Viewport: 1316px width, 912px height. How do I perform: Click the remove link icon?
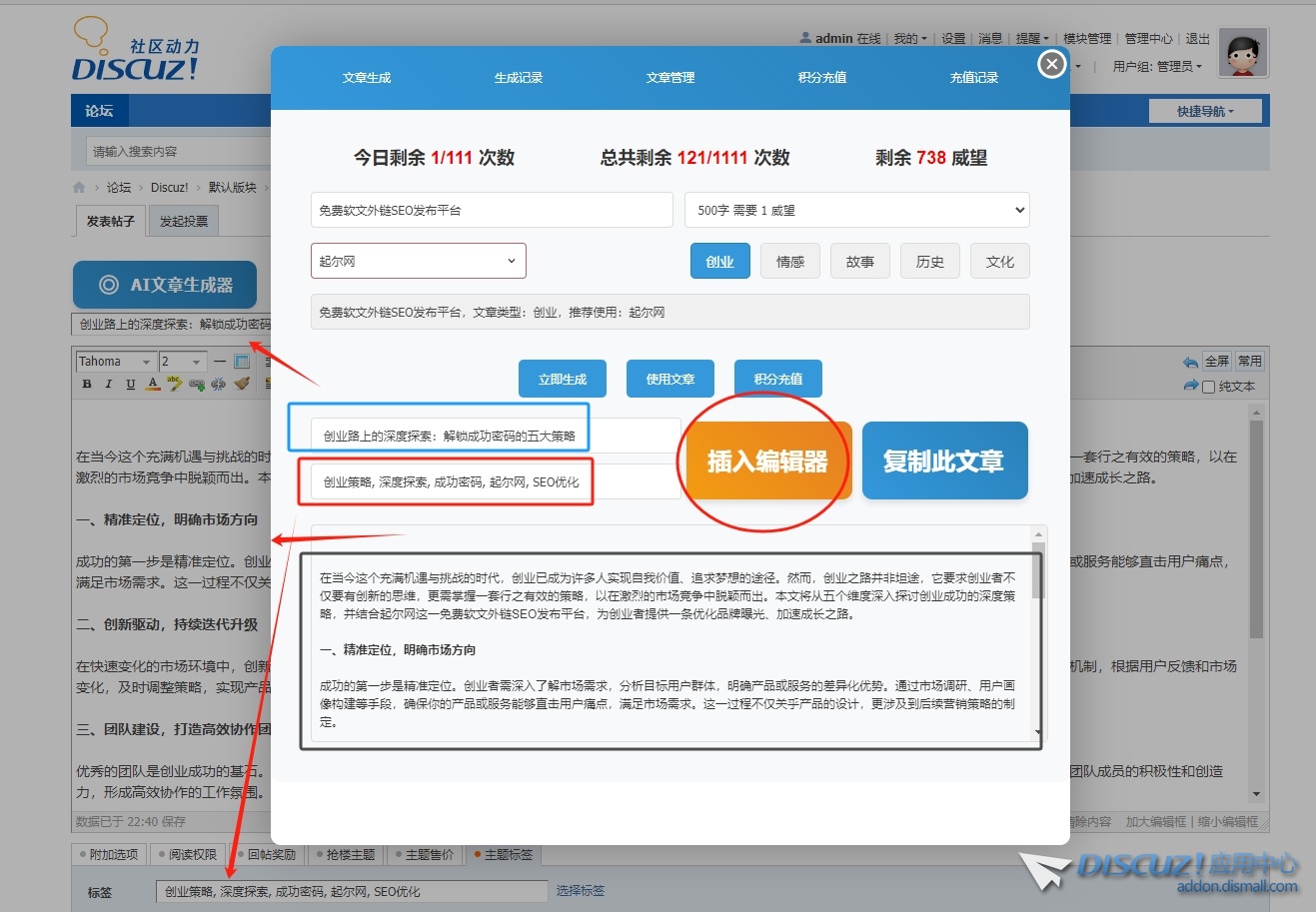[218, 384]
